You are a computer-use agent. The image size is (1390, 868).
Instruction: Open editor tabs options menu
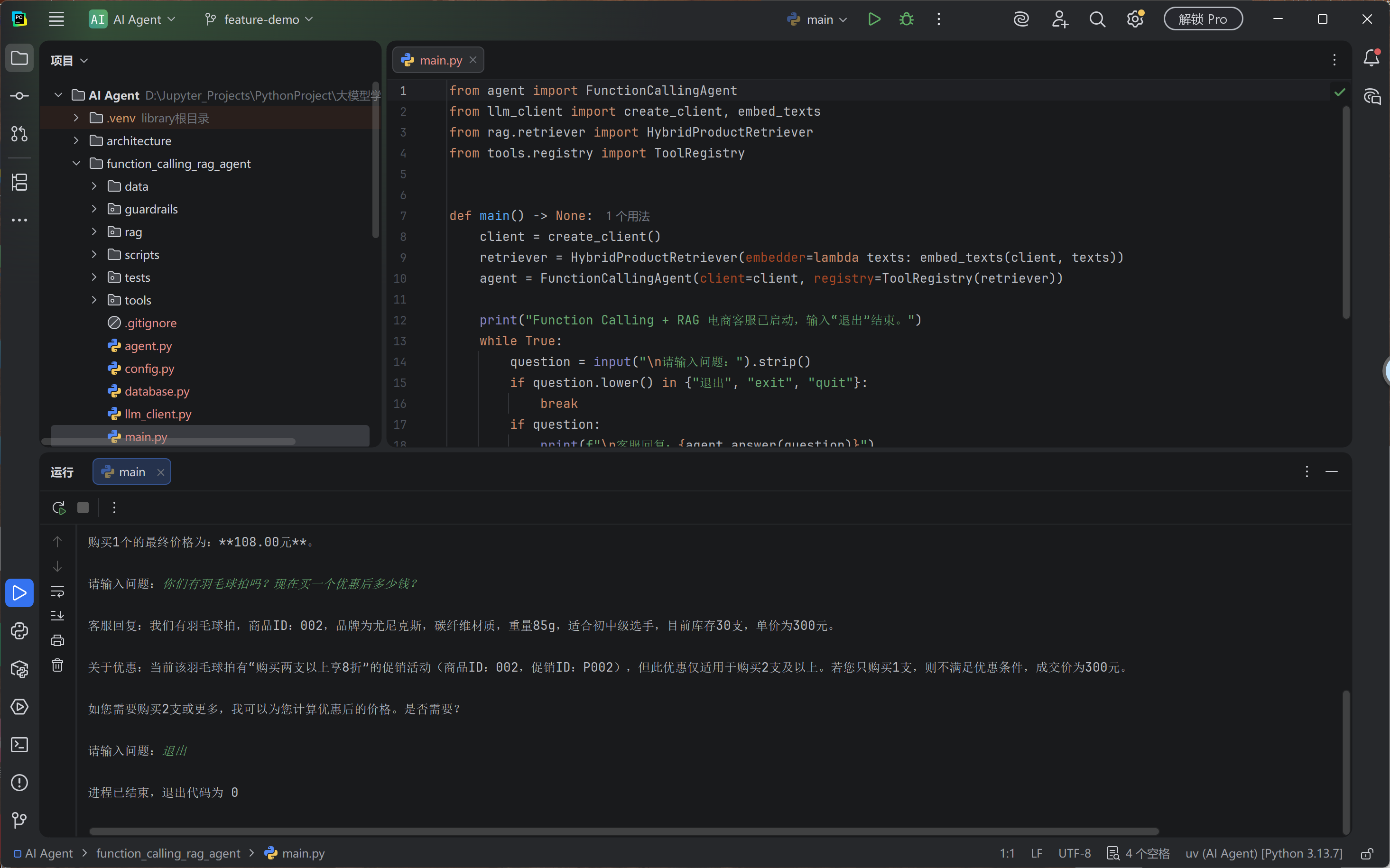click(1334, 60)
